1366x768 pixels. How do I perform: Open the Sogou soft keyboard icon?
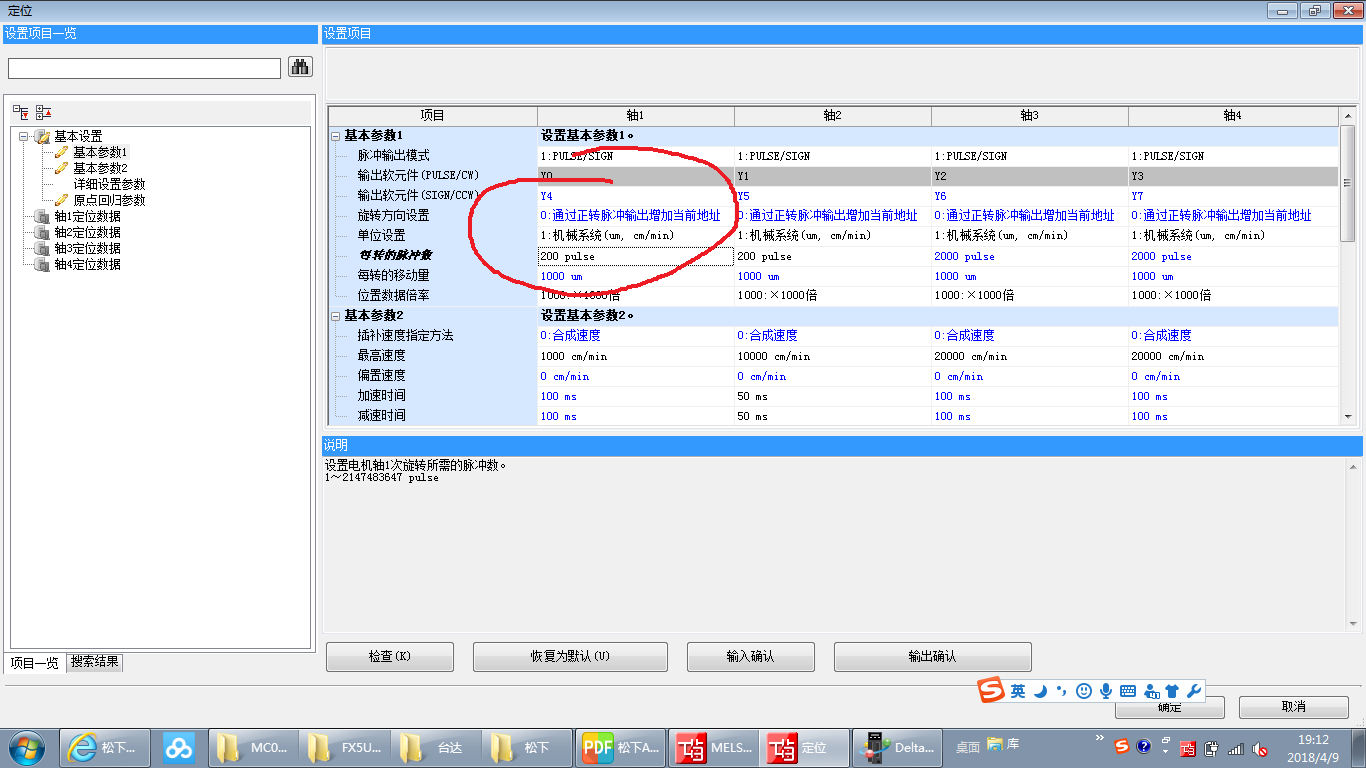point(1128,691)
